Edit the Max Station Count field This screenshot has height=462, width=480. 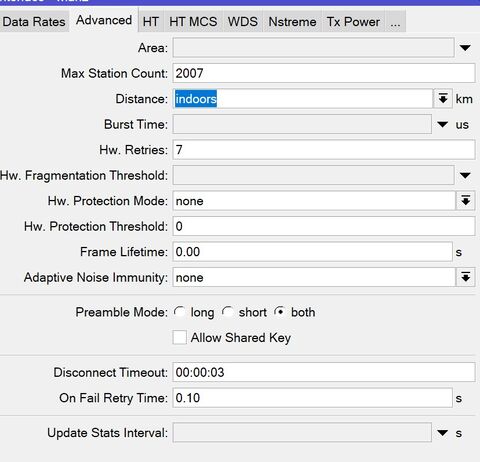coord(324,73)
